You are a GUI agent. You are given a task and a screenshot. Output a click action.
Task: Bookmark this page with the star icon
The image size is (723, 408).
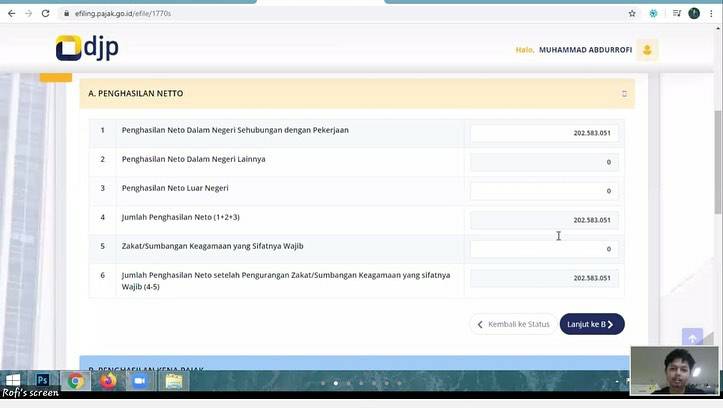(632, 13)
